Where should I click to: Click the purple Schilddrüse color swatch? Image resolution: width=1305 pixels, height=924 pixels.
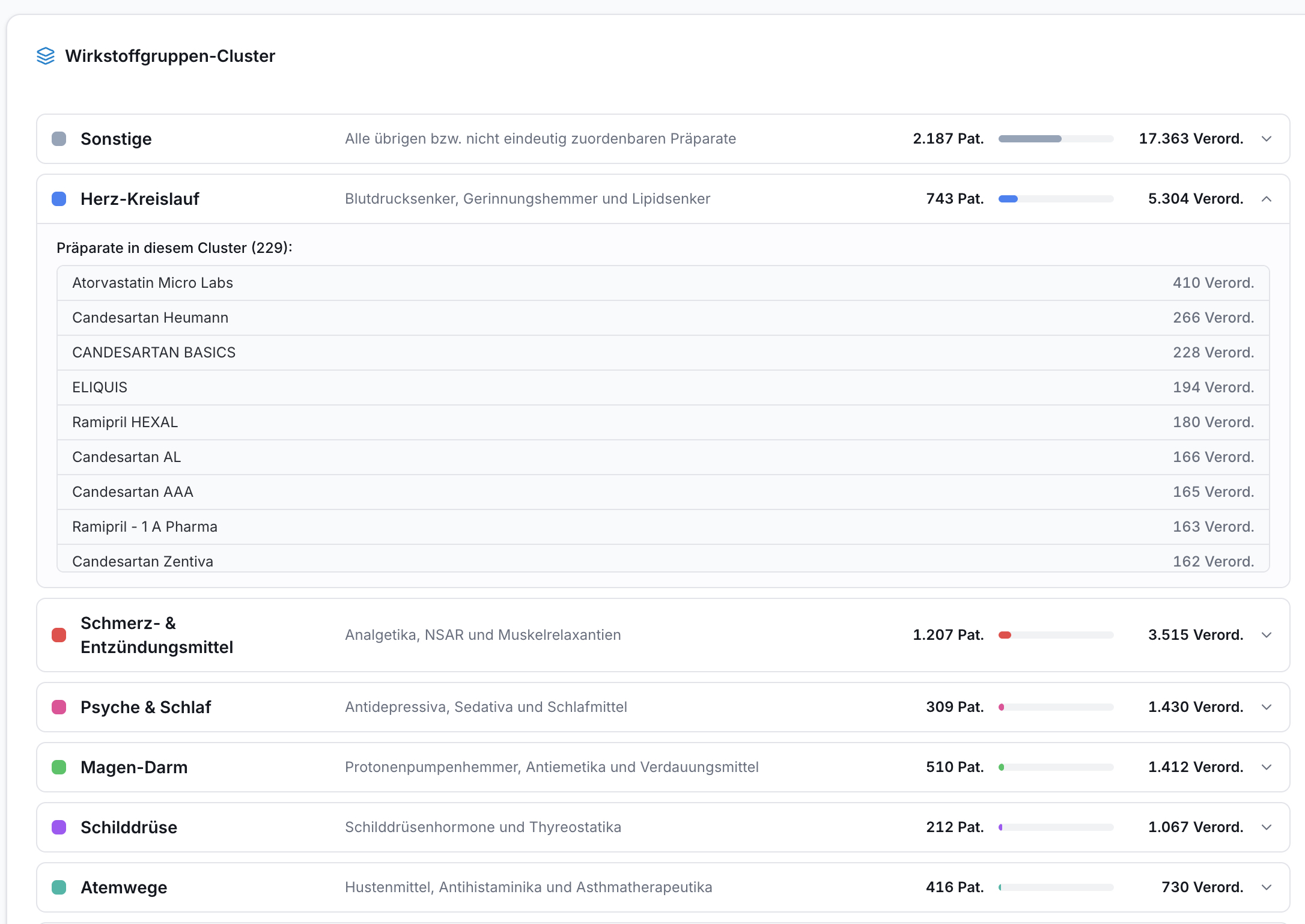[59, 827]
